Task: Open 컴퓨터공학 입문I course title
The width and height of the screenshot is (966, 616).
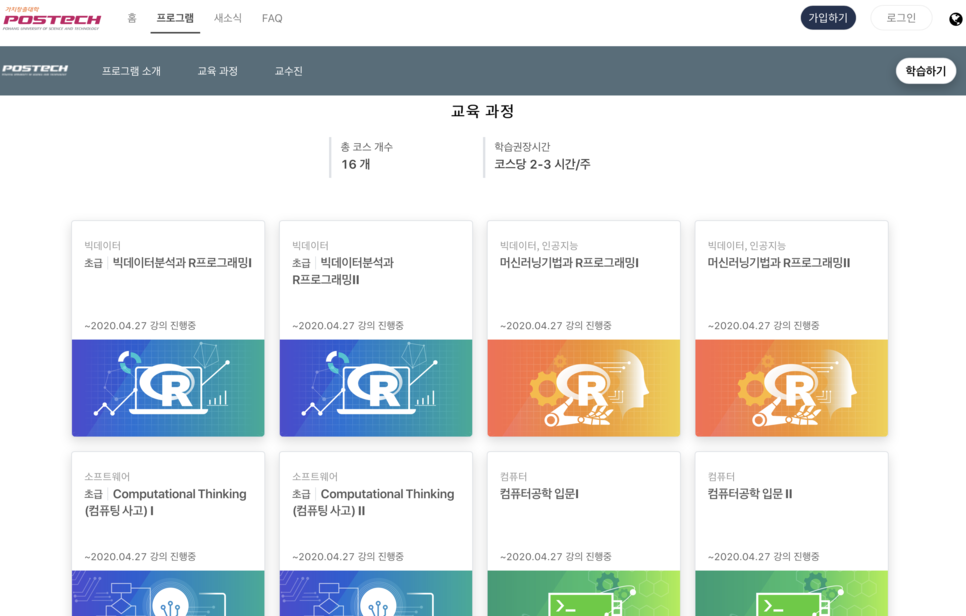Action: pos(539,493)
